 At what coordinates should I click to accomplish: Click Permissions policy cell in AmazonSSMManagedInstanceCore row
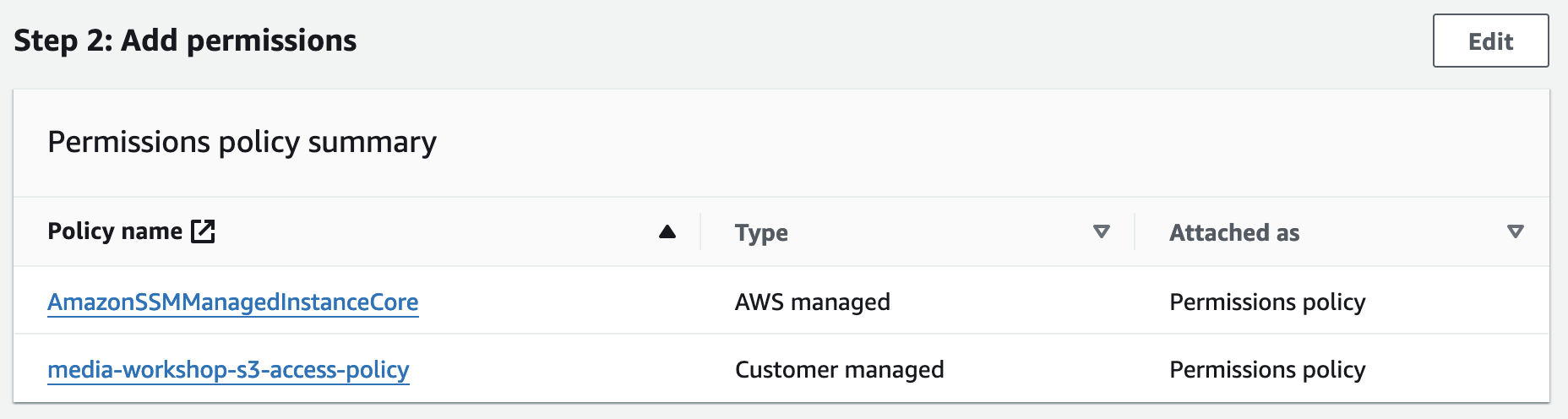tap(1267, 302)
